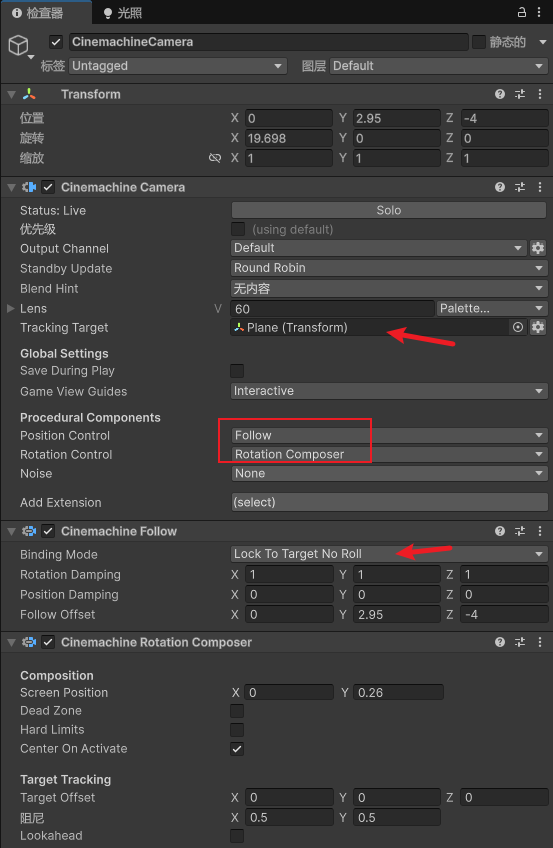The image size is (553, 848).
Task: Open the Tracking Target object picker circle
Action: pos(518,327)
